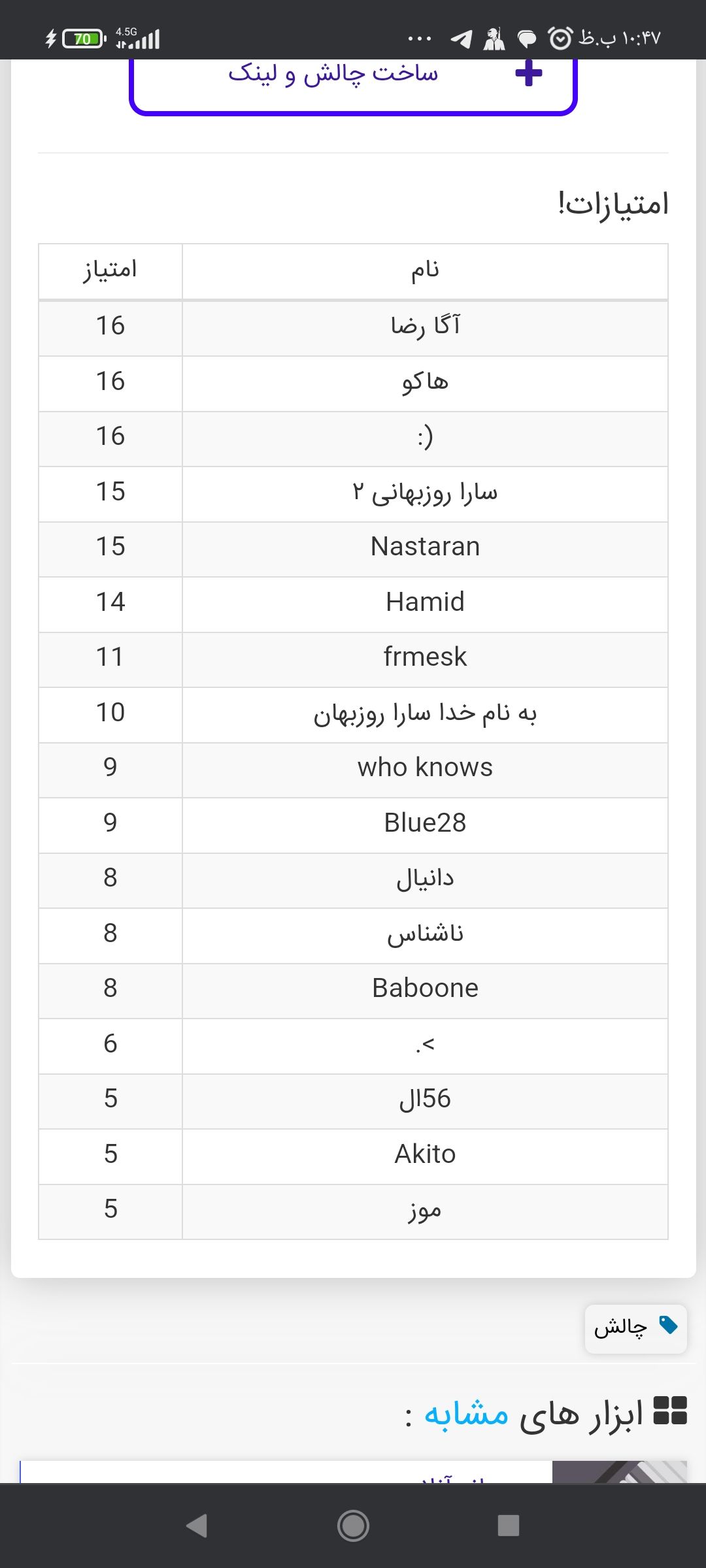Tap the Telegram notification icon in status bar
706x1568 pixels.
(462, 39)
